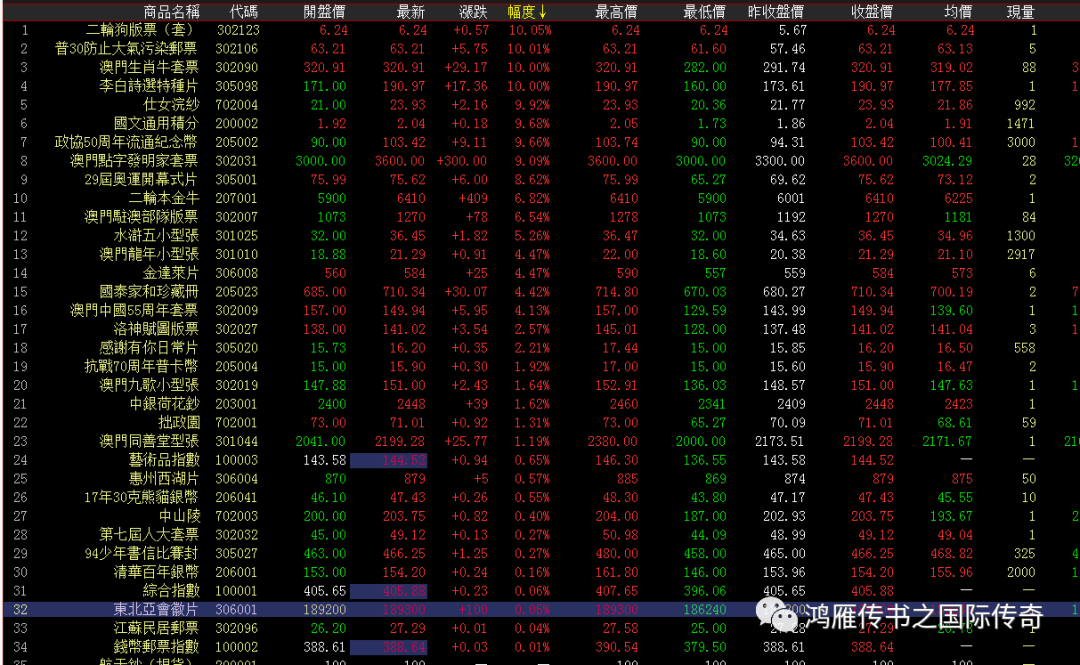Sort by the 現量 column header
This screenshot has height=665, width=1080.
click(1020, 12)
